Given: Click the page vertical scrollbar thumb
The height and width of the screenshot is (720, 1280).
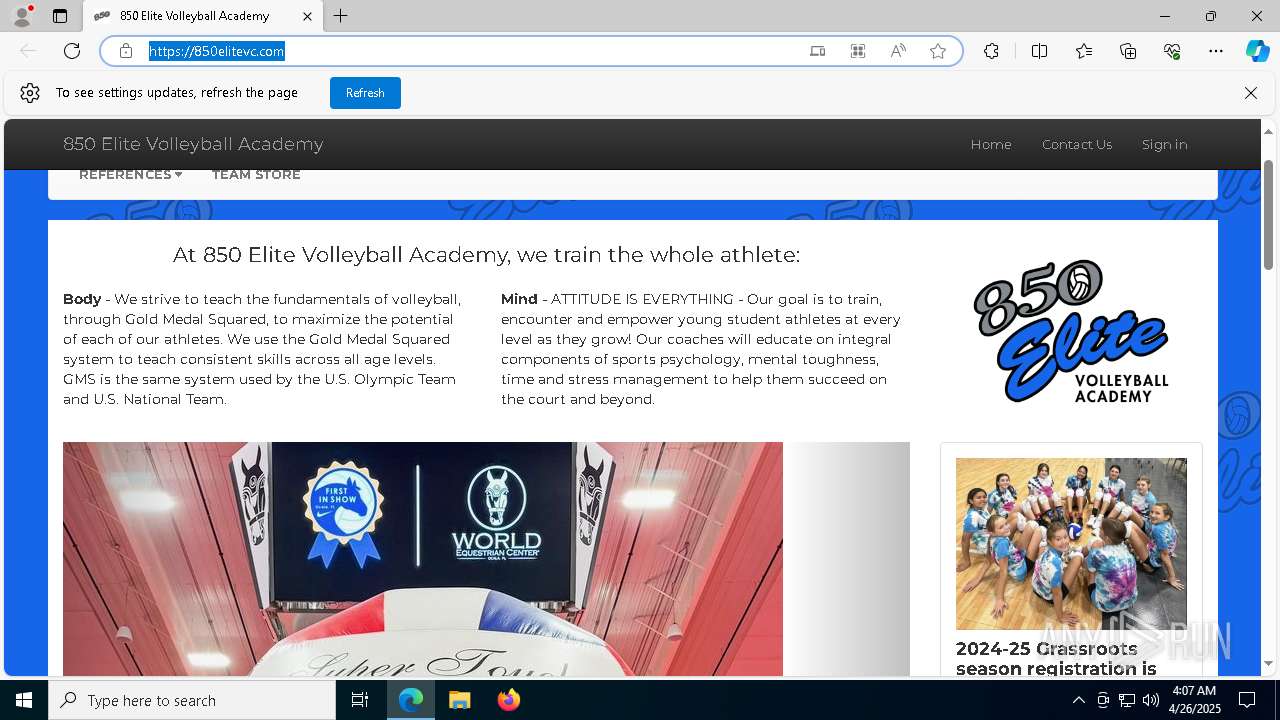Looking at the screenshot, I should (1269, 214).
